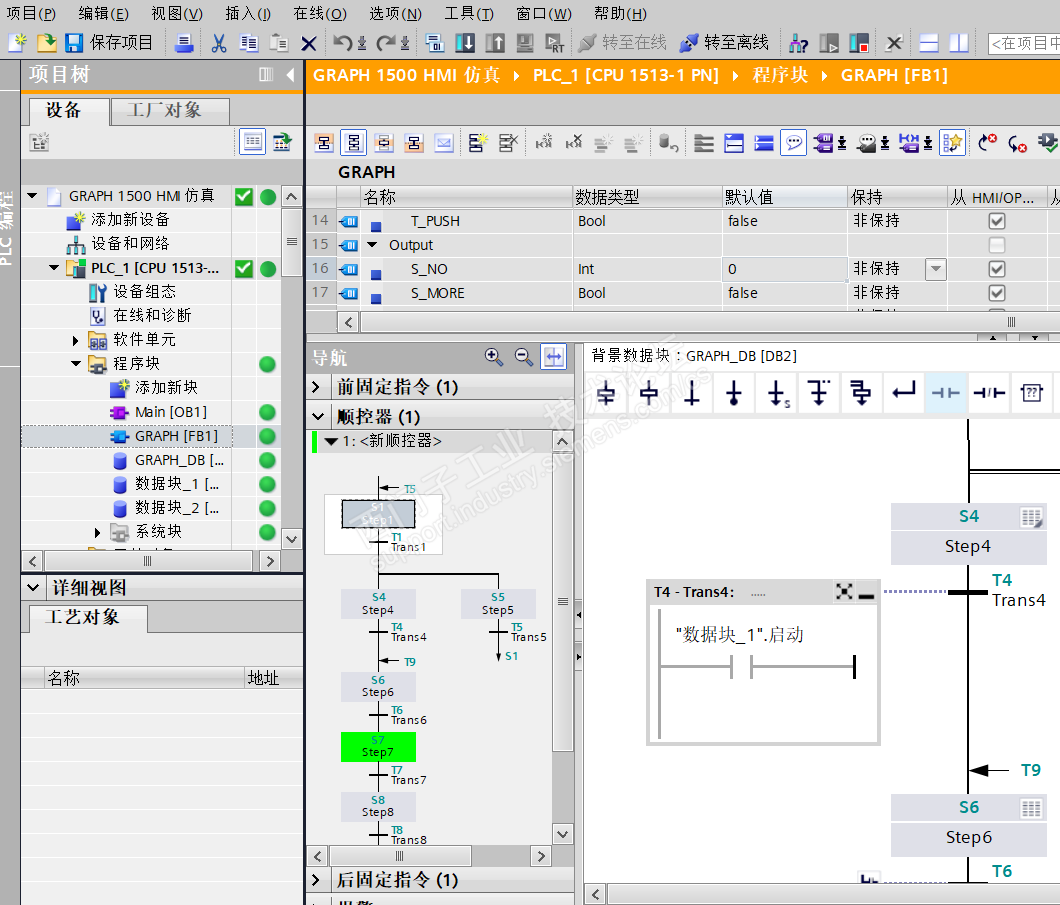
Task: Insert normally open contact icon
Action: tap(946, 392)
